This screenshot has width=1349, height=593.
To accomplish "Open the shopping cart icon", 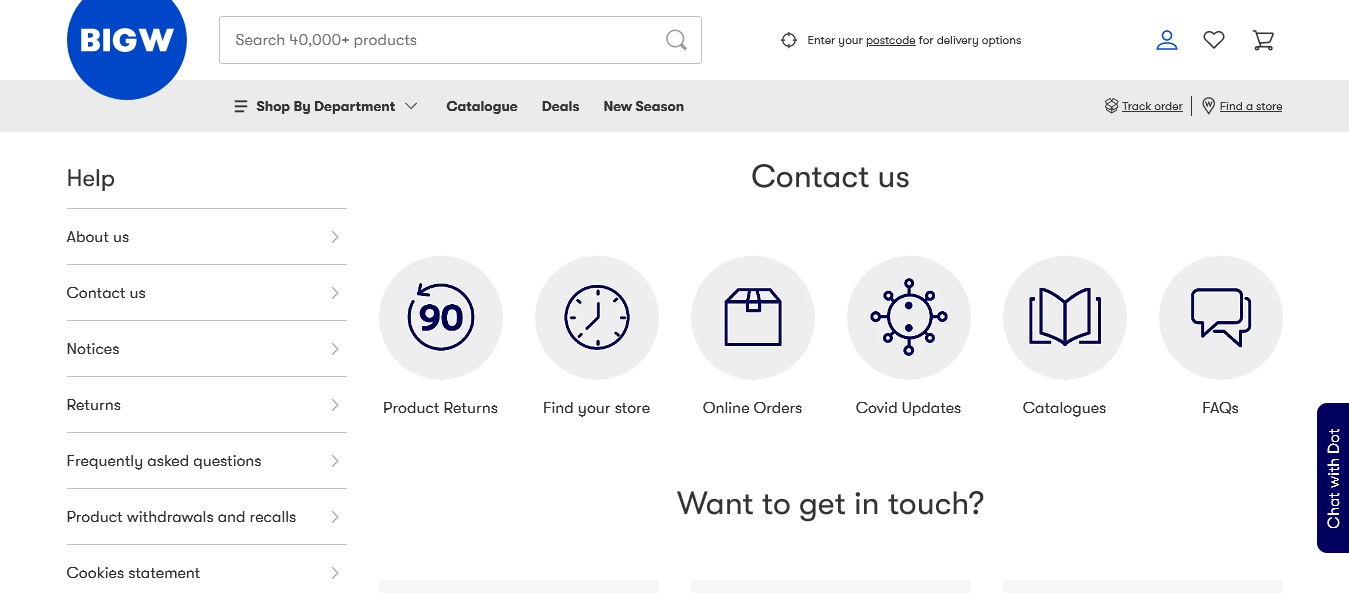I will (x=1263, y=40).
